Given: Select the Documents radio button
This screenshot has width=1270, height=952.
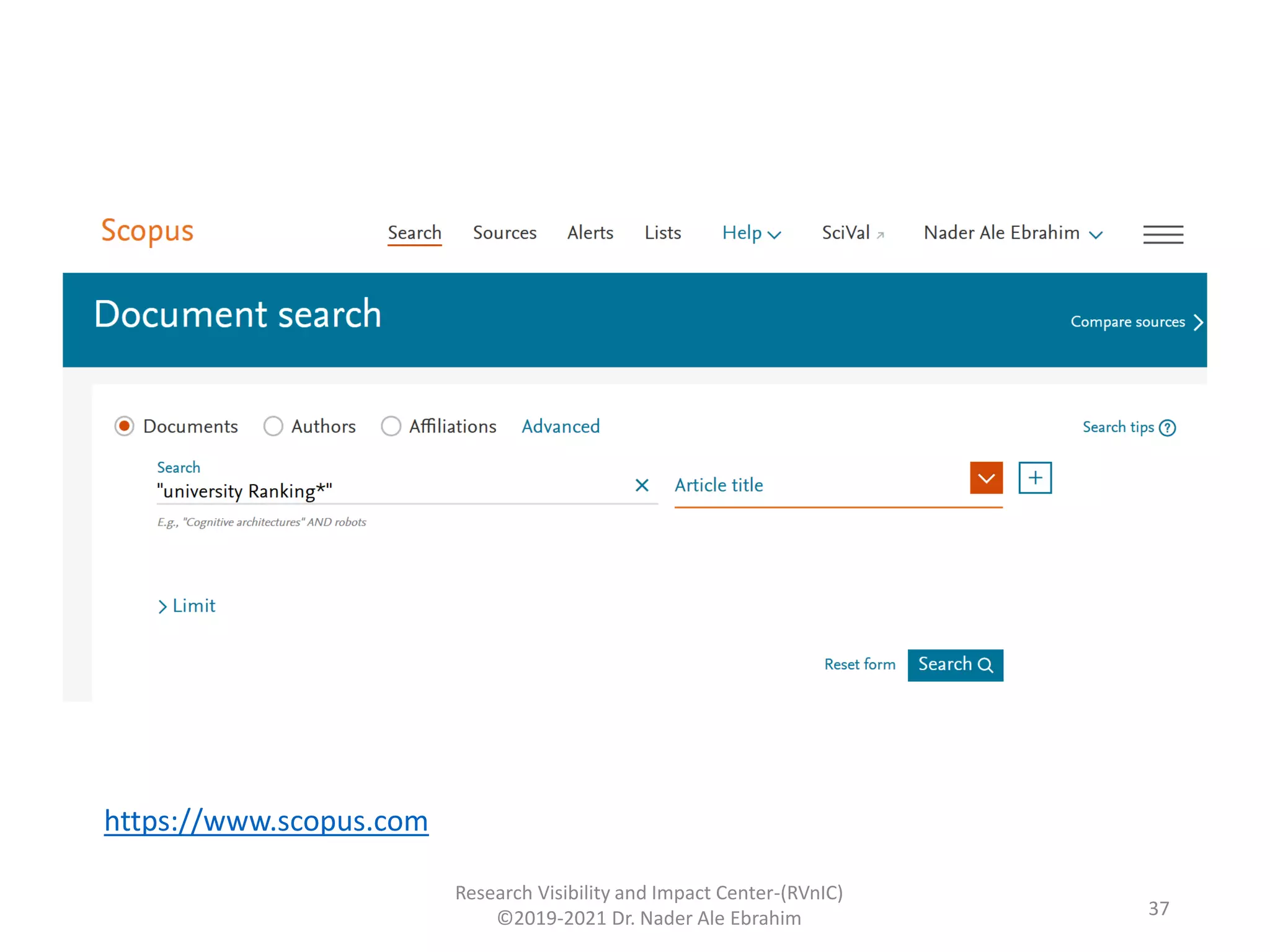Looking at the screenshot, I should [124, 426].
